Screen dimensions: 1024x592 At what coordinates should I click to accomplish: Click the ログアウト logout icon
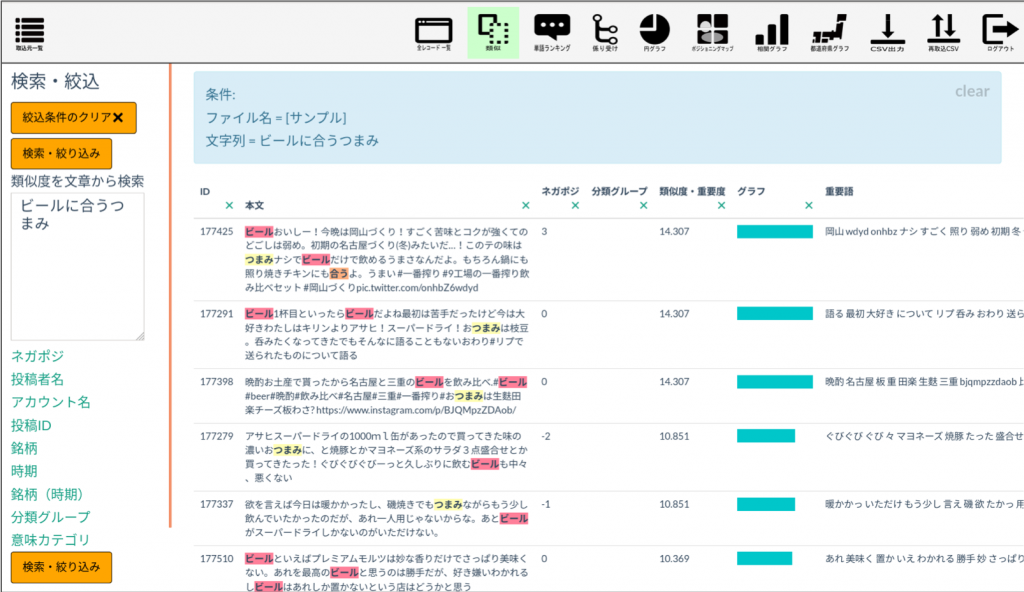pos(1000,33)
